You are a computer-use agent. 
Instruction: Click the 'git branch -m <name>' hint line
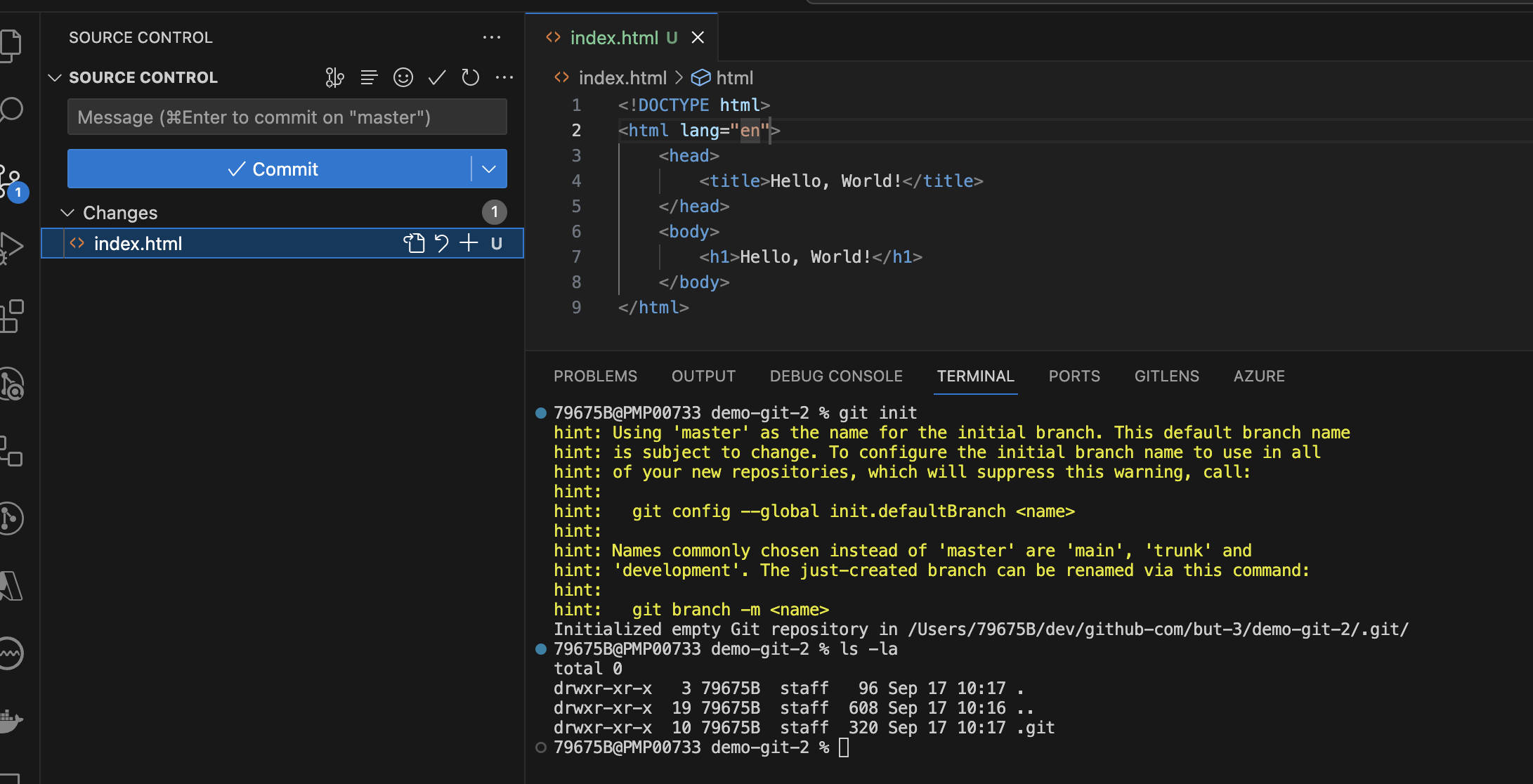(x=731, y=609)
